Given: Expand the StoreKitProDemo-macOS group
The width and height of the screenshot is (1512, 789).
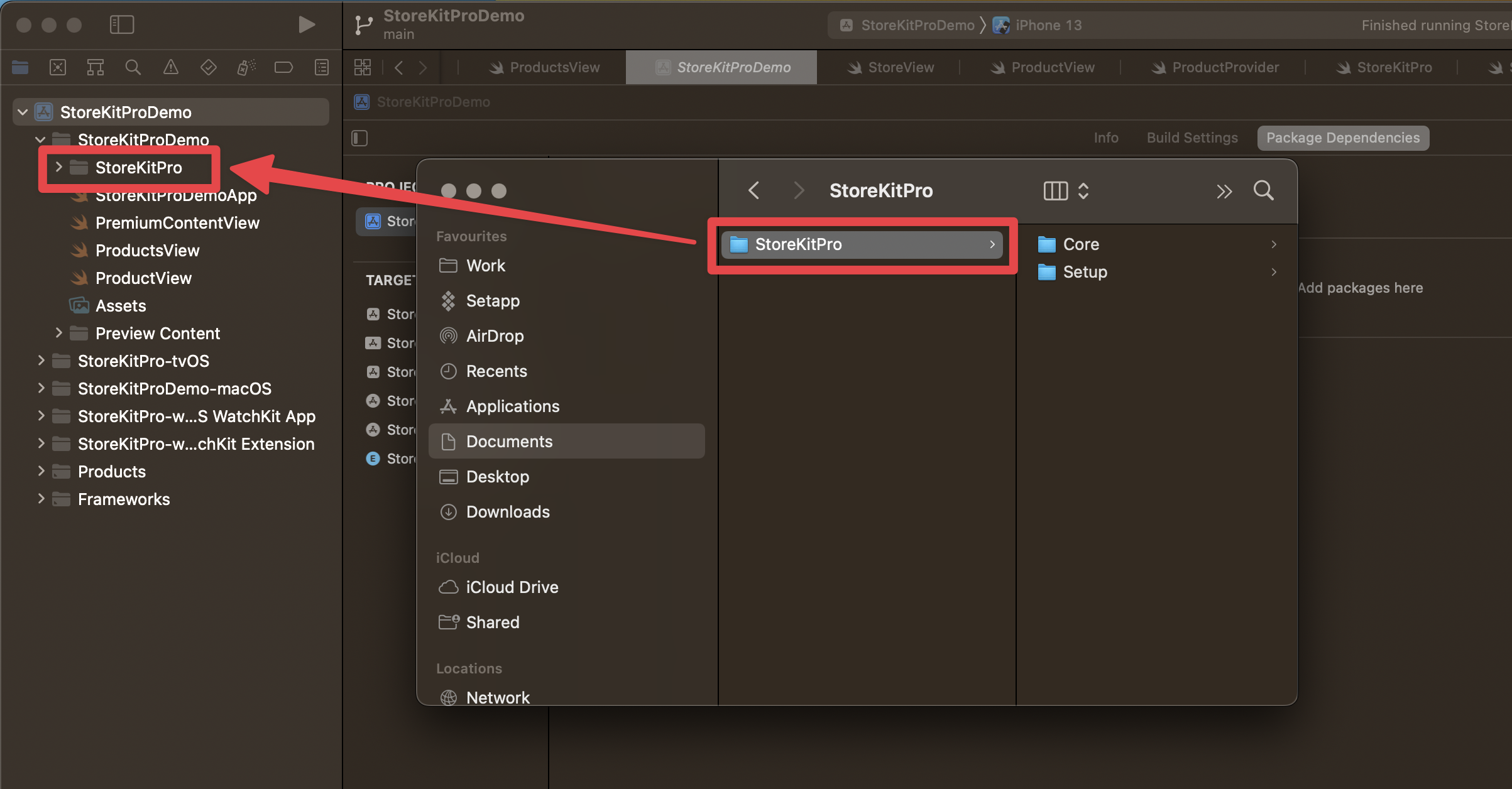Looking at the screenshot, I should pyautogui.click(x=41, y=388).
